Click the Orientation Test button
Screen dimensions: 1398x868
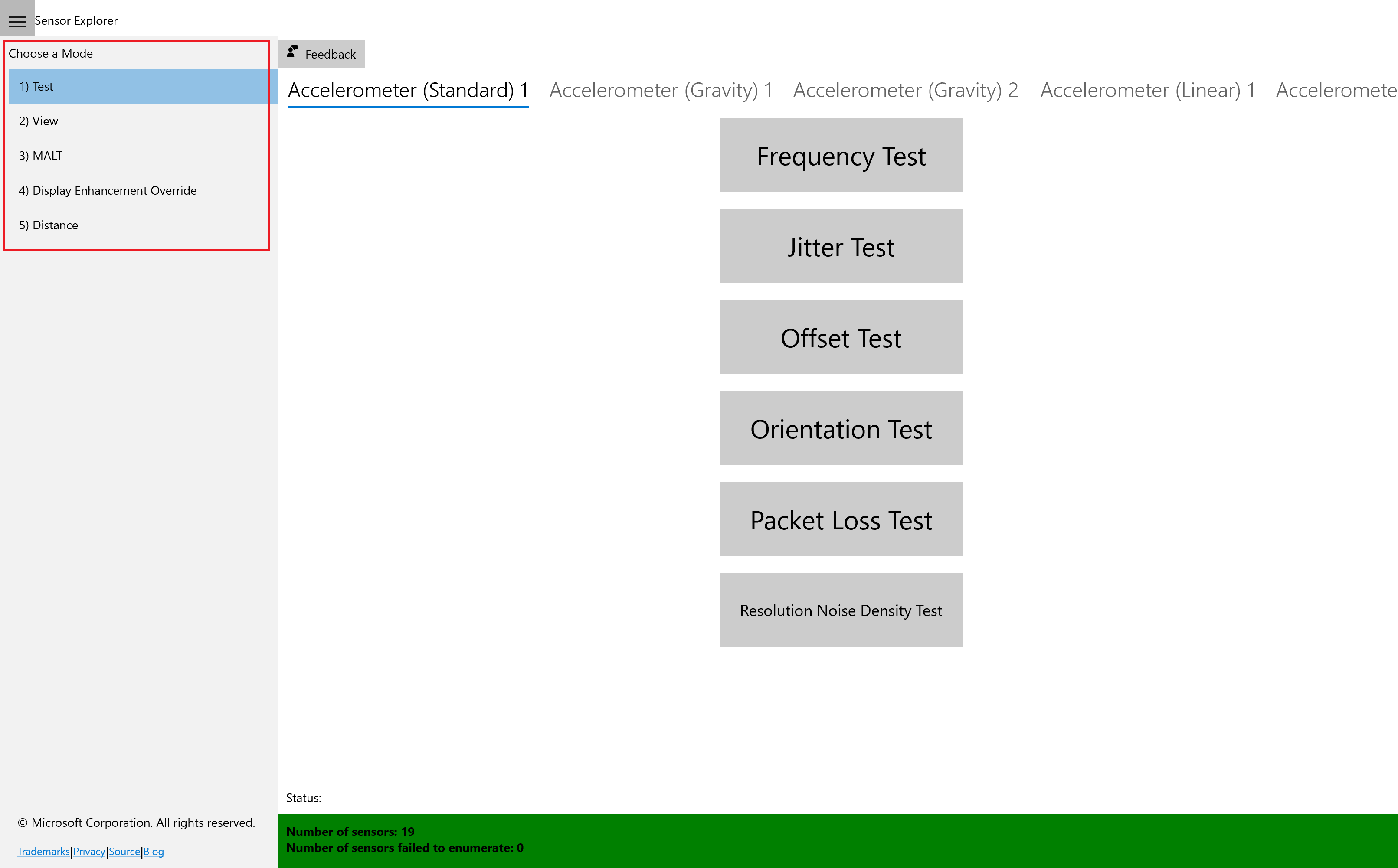[x=841, y=428]
